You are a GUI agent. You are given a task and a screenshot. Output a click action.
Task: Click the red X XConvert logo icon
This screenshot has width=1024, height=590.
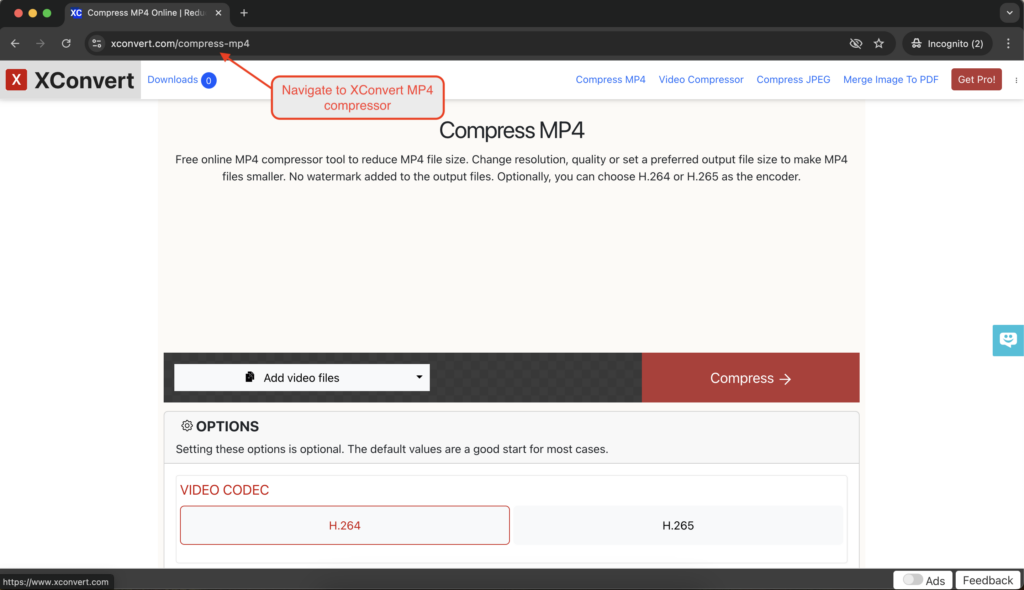[16, 80]
